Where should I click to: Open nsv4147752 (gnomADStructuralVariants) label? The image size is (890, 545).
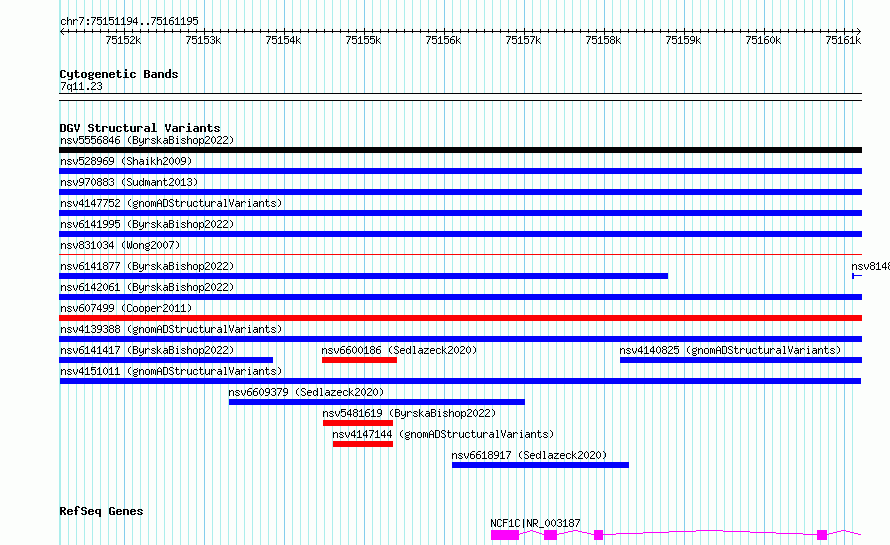(171, 203)
